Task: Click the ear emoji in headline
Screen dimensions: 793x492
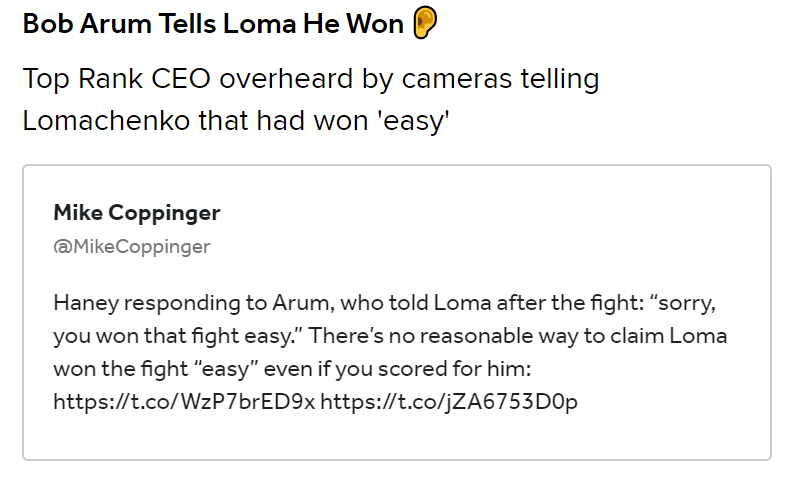Action: click(425, 23)
